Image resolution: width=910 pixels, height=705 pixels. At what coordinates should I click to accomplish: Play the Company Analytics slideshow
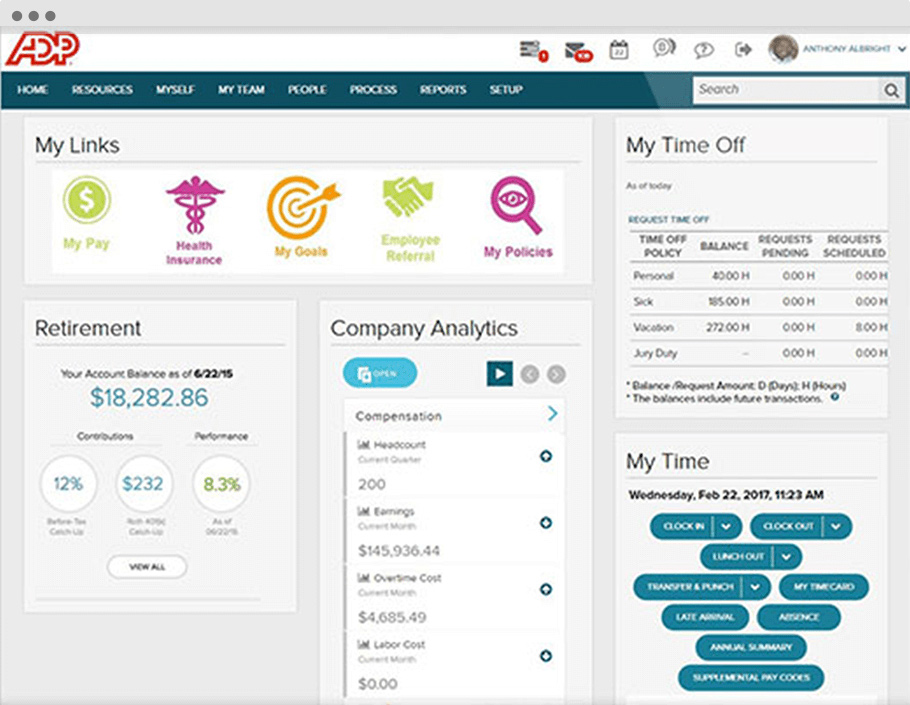[x=500, y=374]
